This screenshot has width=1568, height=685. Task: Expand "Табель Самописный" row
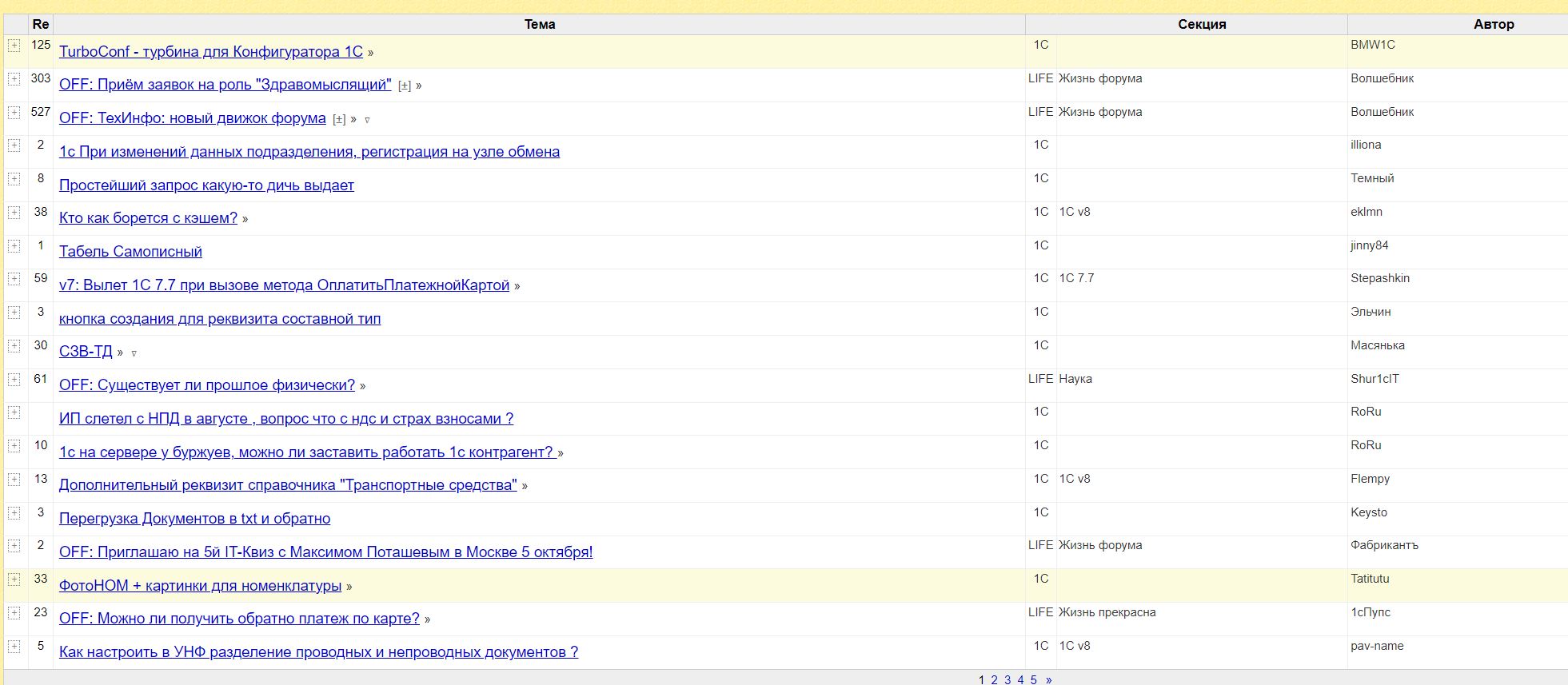(14, 246)
